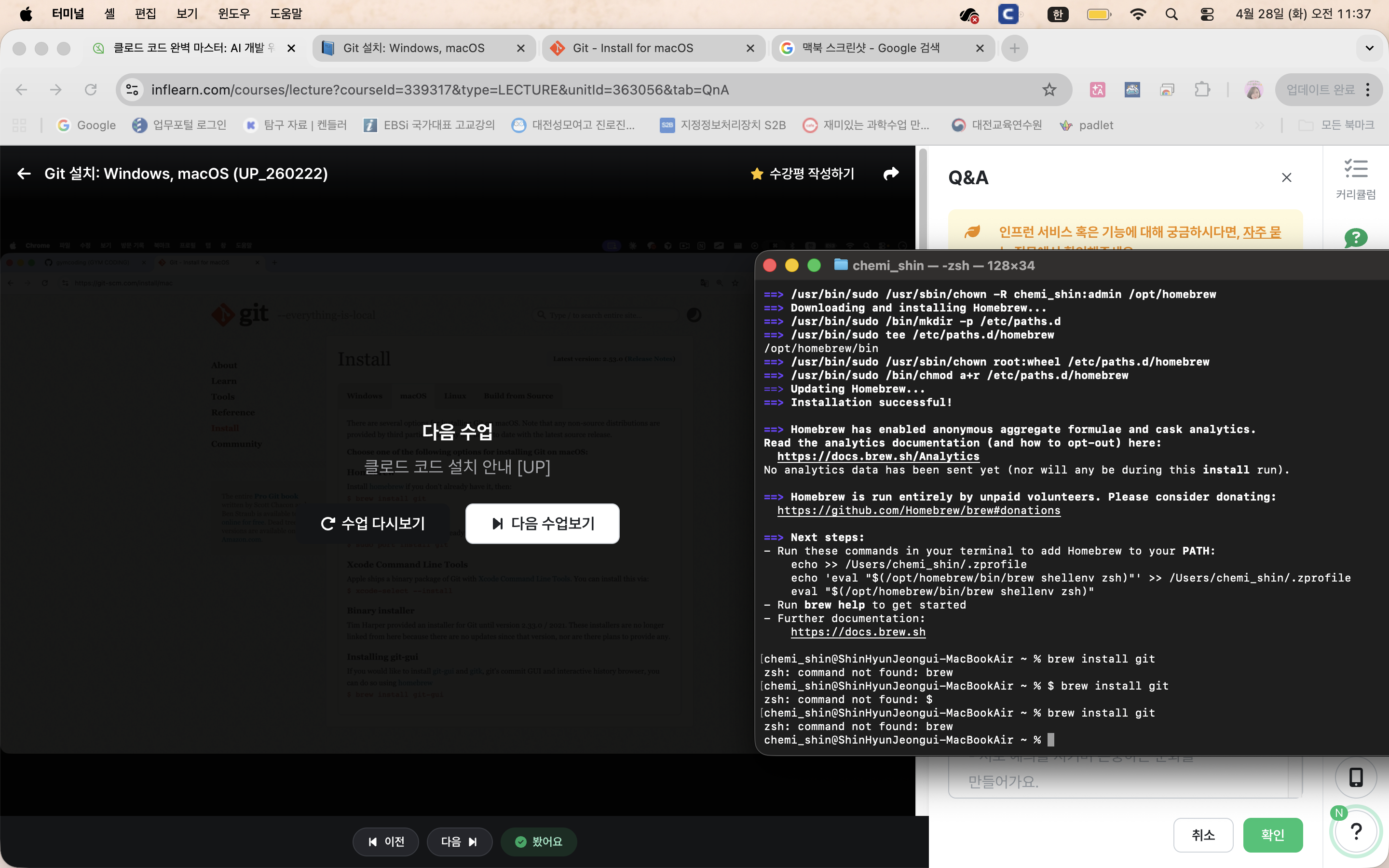Image resolution: width=1389 pixels, height=868 pixels.
Task: Click the mobile phone icon in sidebar
Action: [1356, 777]
